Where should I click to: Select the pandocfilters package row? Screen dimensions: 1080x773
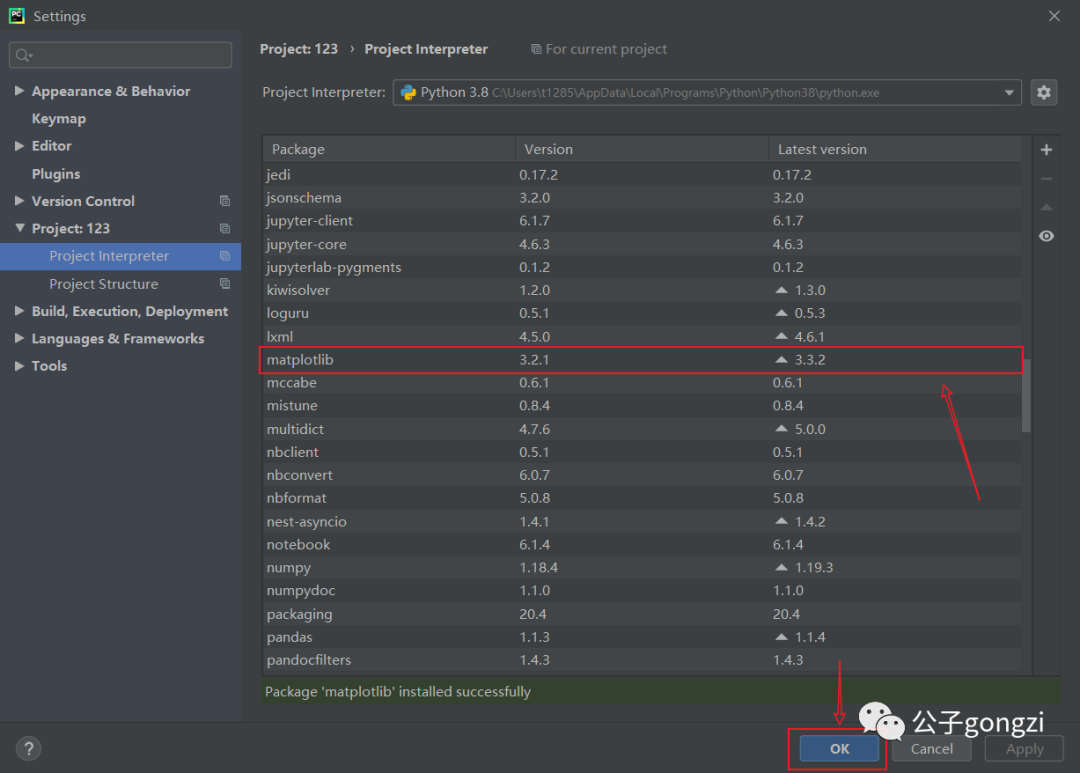pos(642,660)
